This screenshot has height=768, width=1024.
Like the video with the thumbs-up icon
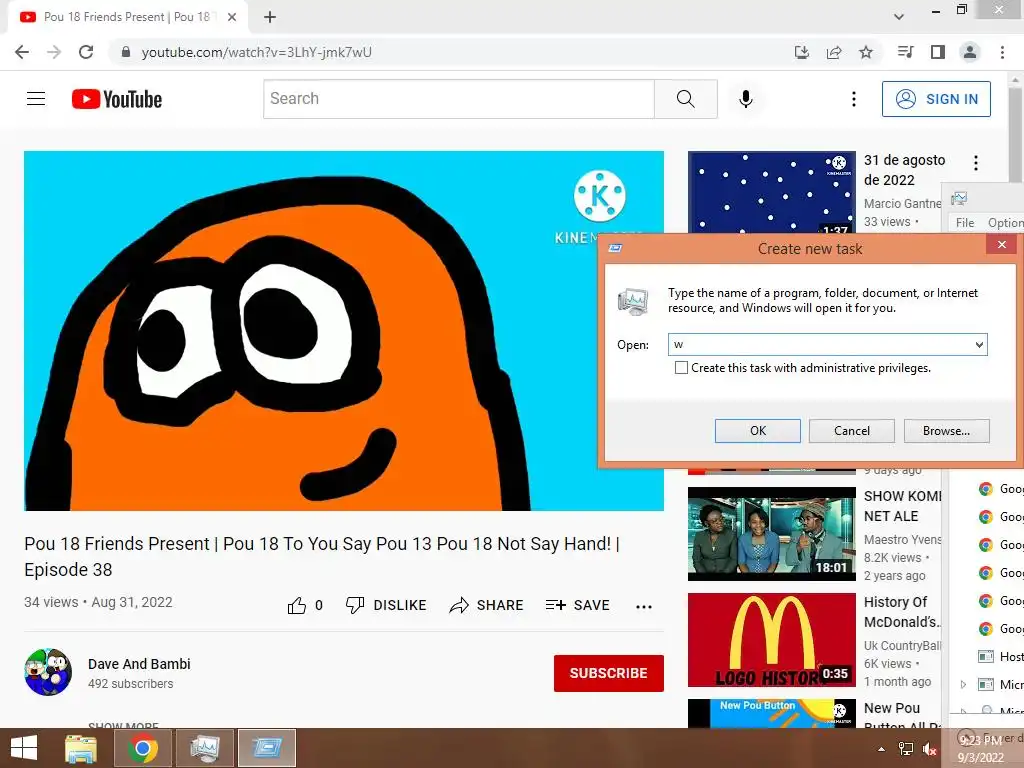pyautogui.click(x=297, y=605)
